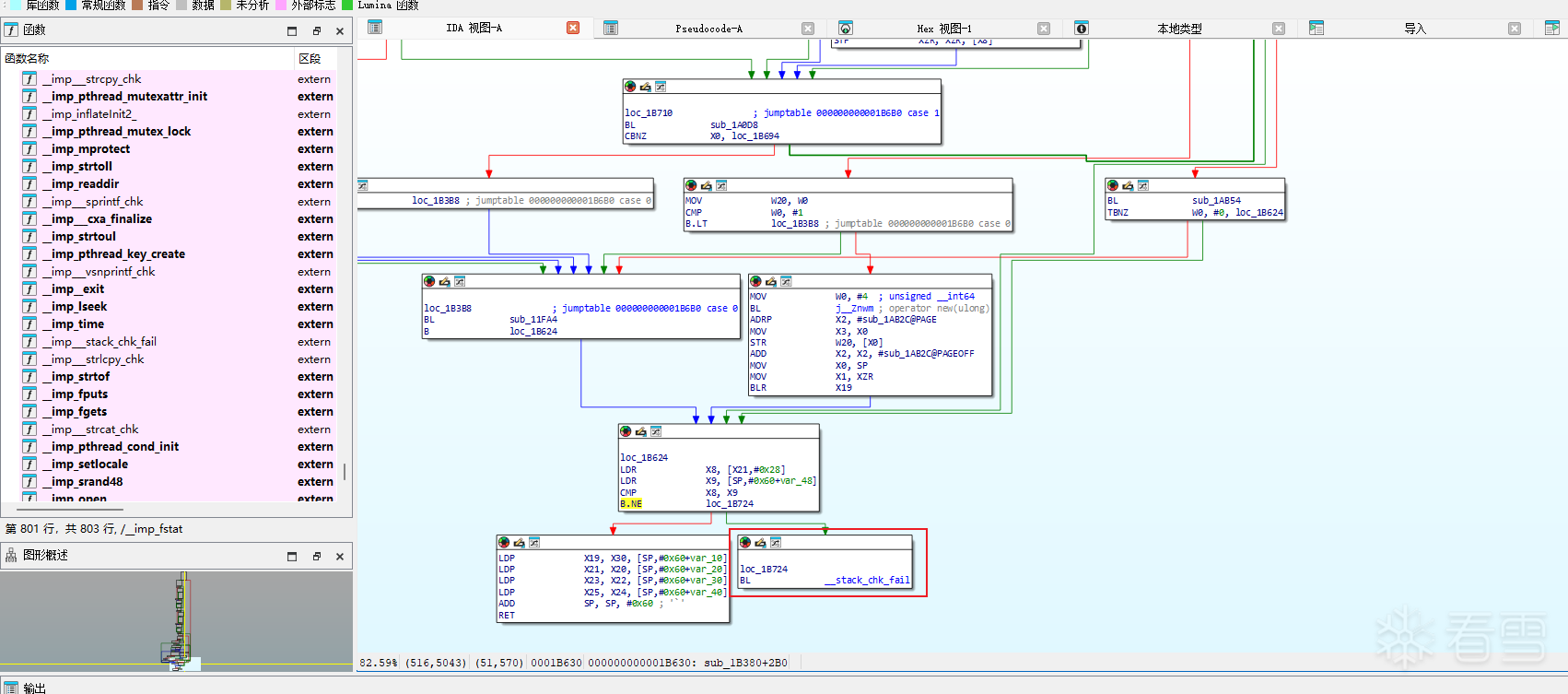Click the 输出 panel icon
1568x694 pixels.
point(11,688)
